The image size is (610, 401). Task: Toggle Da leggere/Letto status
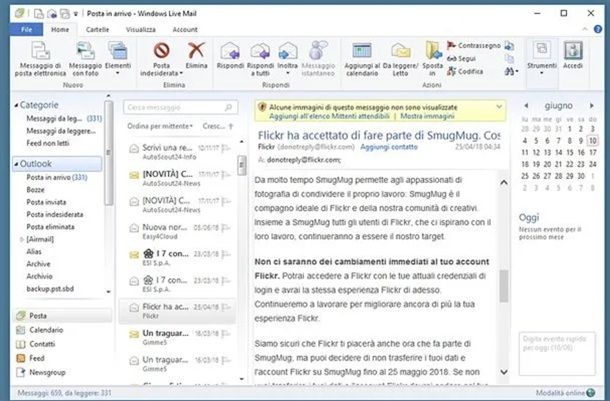point(400,59)
